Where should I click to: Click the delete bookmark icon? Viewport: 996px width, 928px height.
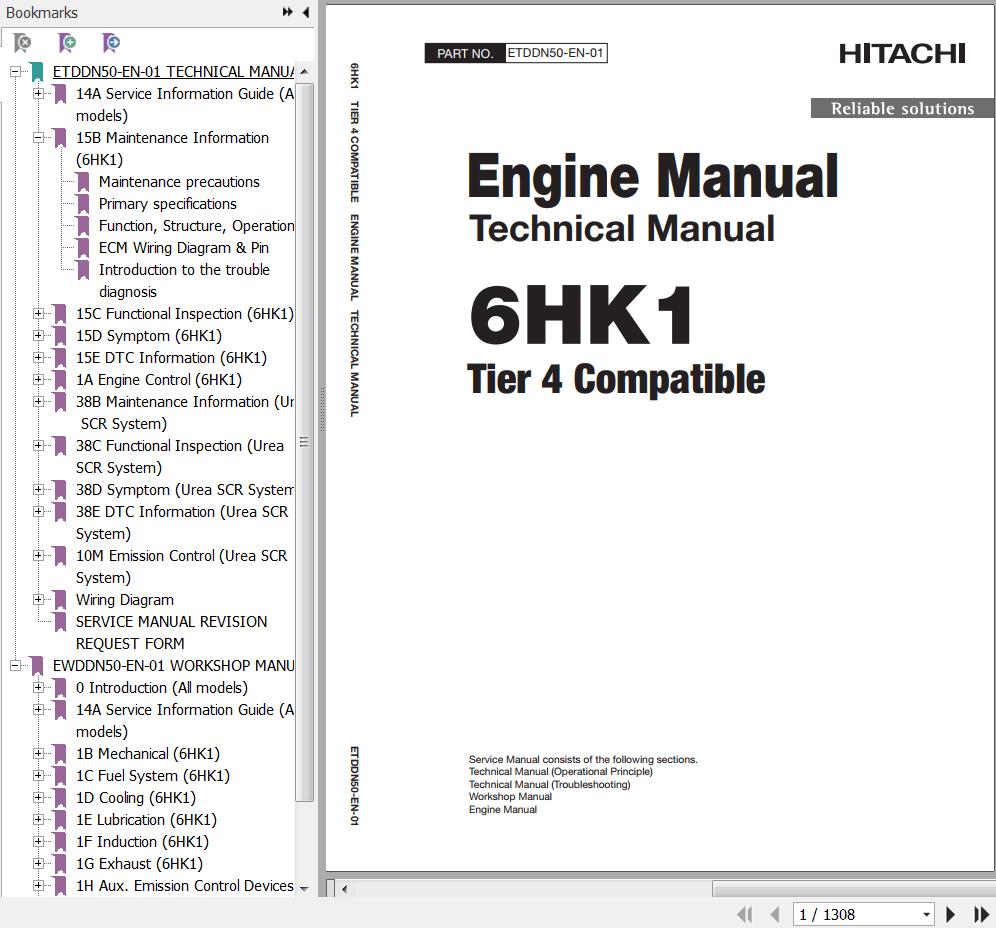(x=22, y=43)
